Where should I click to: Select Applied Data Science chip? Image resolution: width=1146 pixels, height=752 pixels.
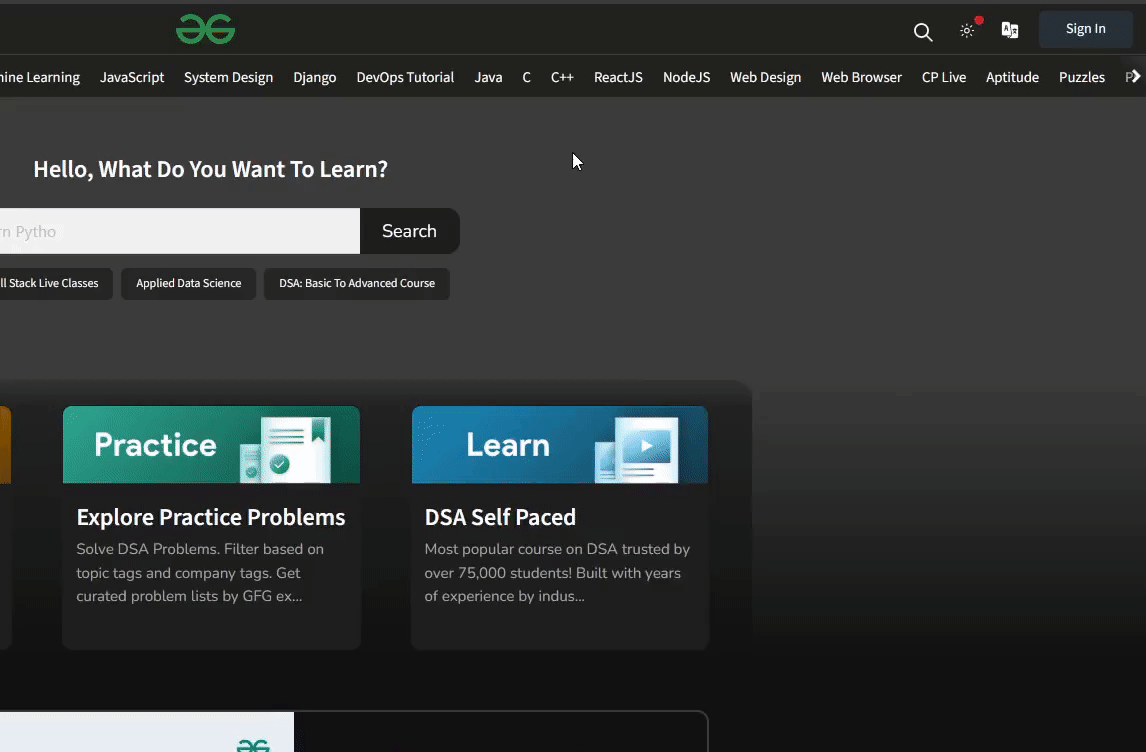click(189, 284)
